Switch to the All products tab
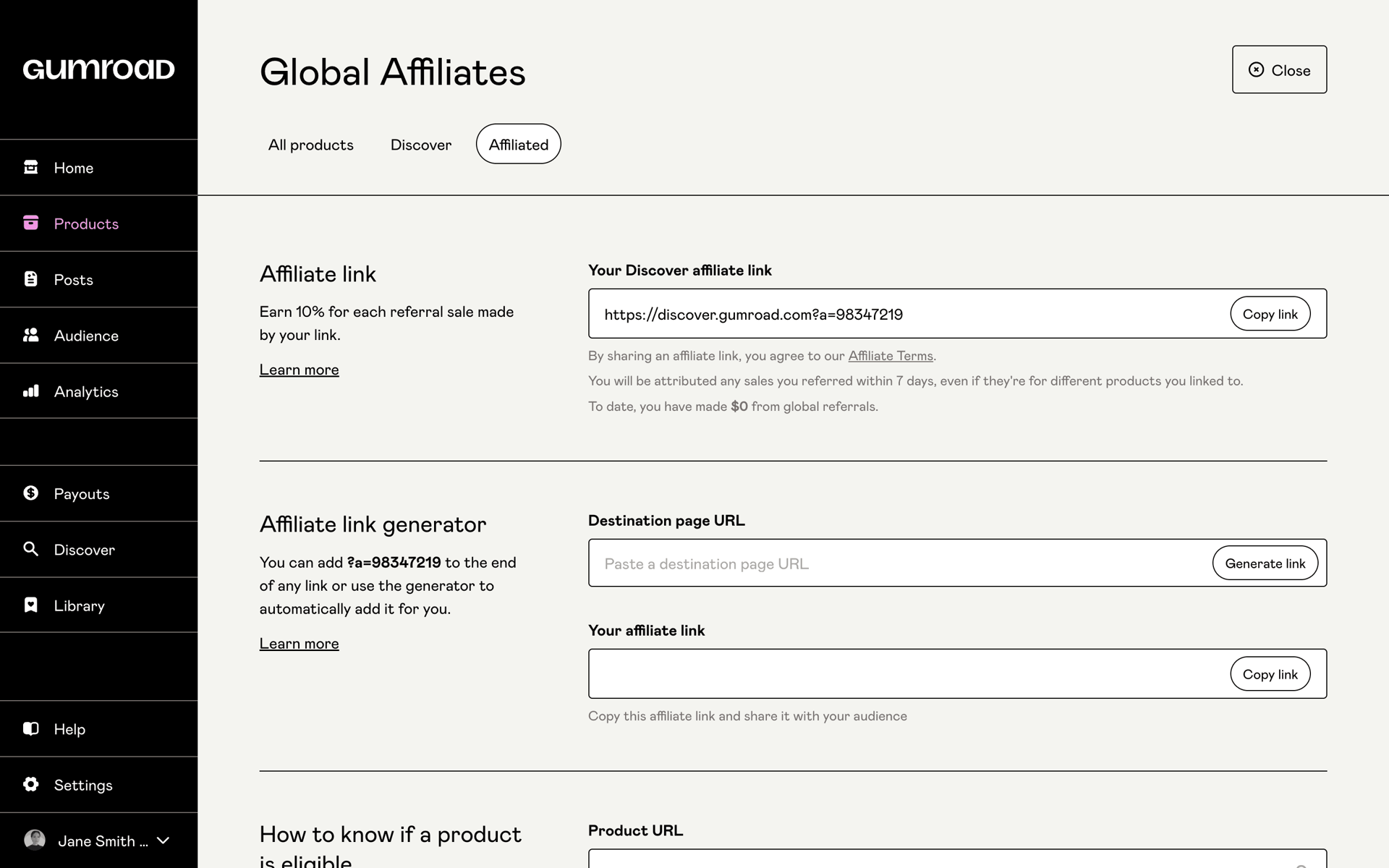Screen dimensions: 1389x868 tap(311, 144)
